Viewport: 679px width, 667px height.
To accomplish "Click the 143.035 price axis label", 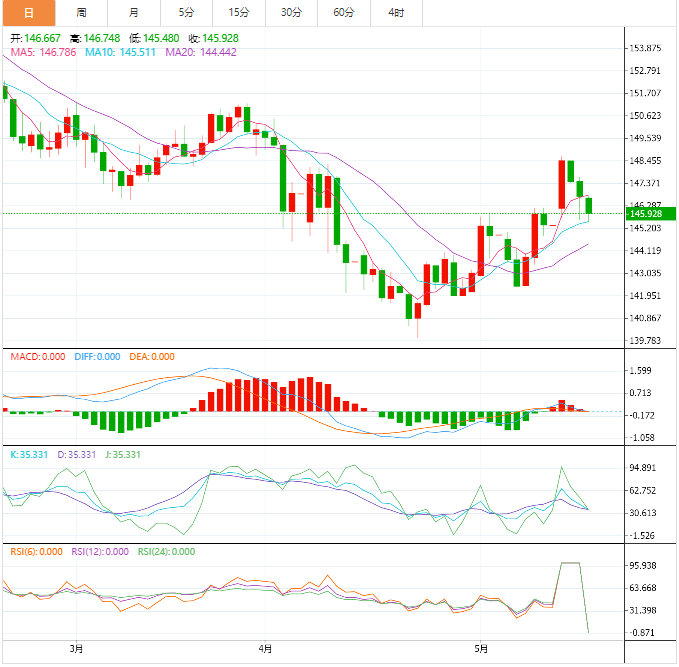I will click(645, 273).
